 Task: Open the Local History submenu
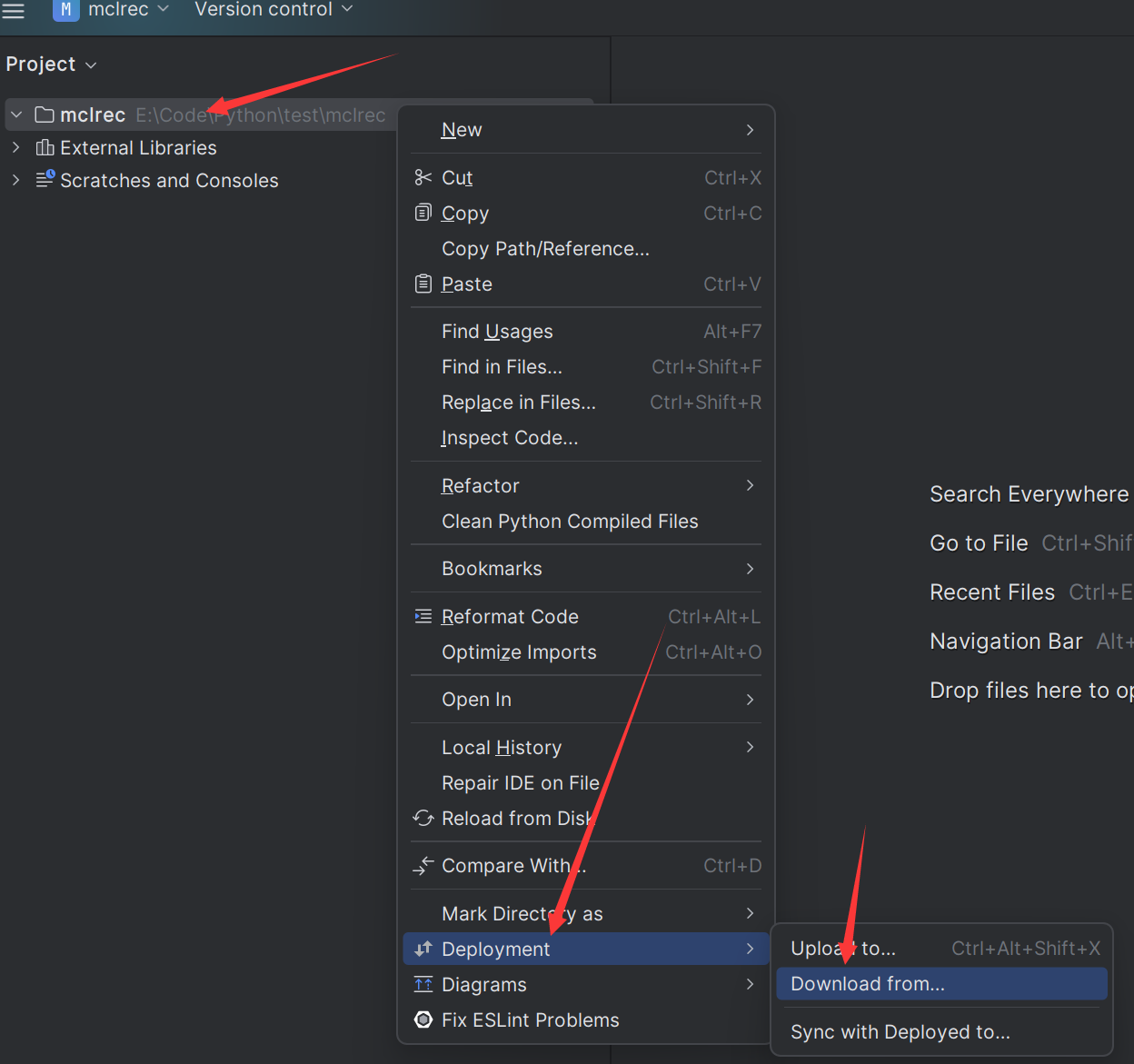coord(586,748)
